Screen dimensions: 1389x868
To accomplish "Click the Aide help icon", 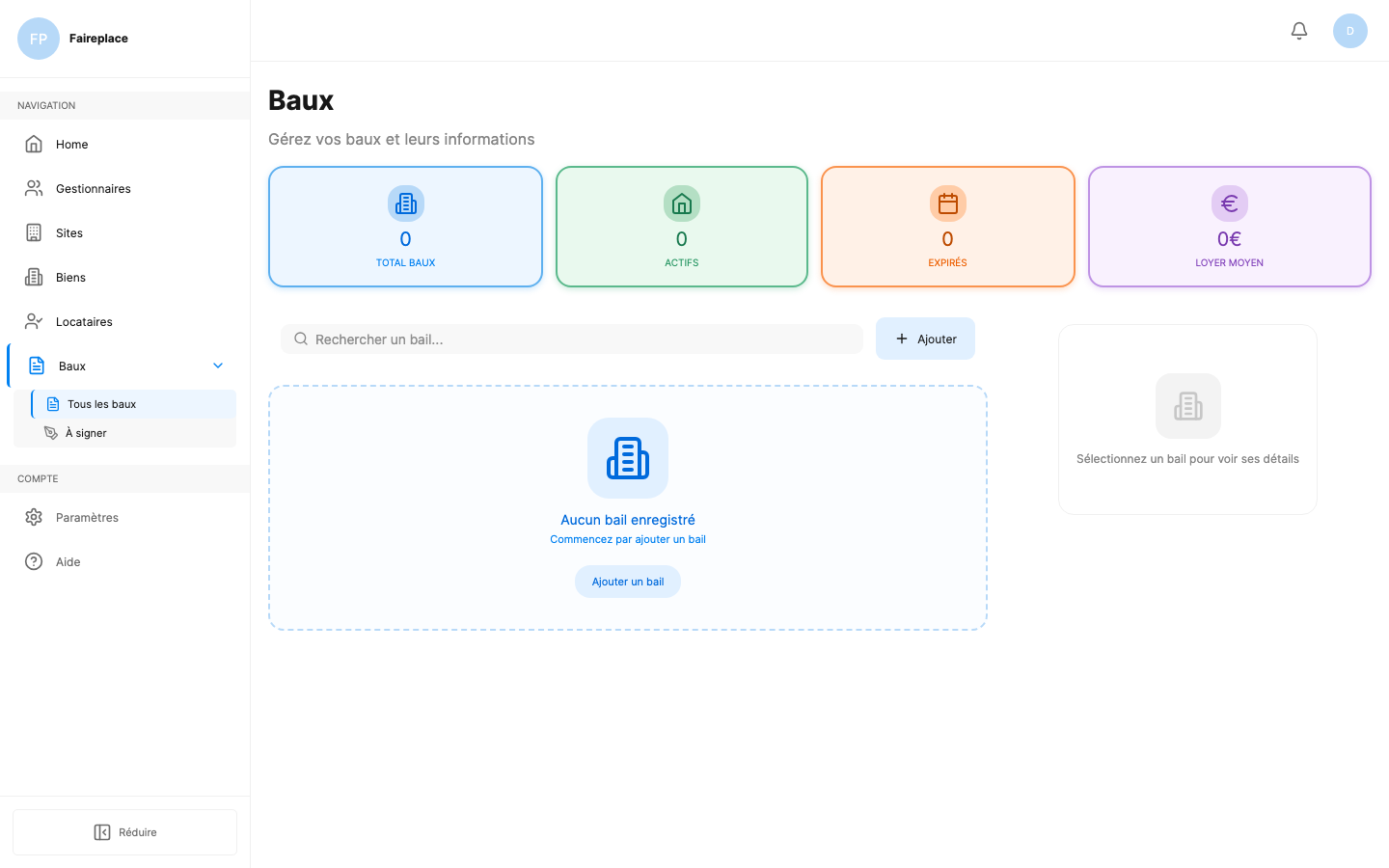I will click(x=34, y=561).
